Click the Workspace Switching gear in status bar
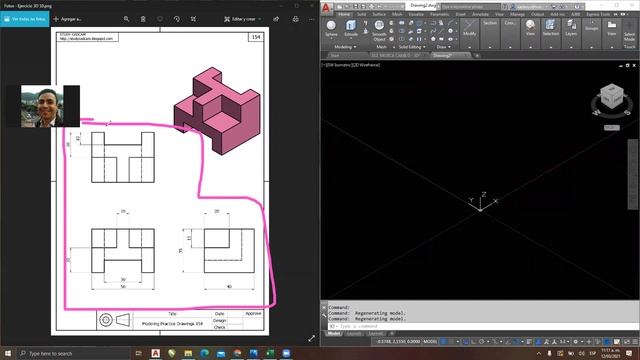Screen dimensions: 640x360 pos(576,342)
